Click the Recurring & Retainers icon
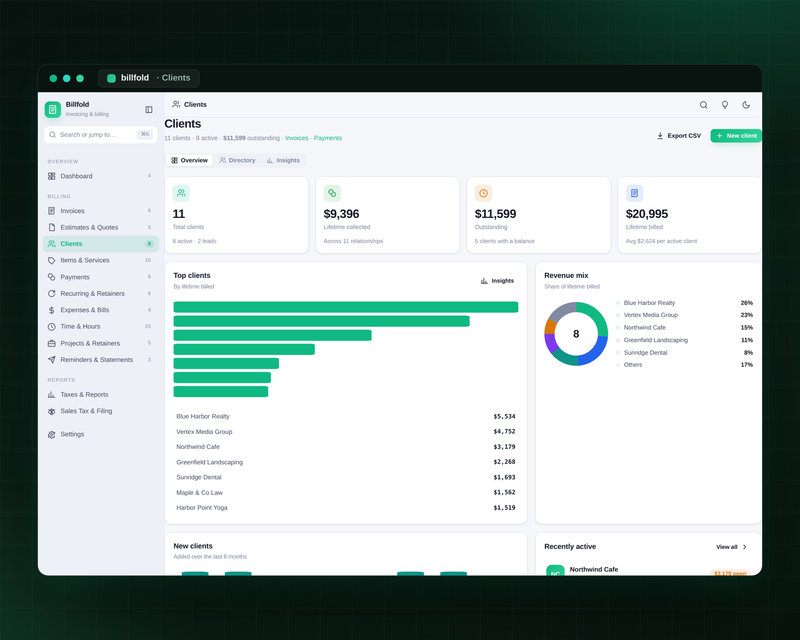Image resolution: width=800 pixels, height=640 pixels. pos(52,293)
